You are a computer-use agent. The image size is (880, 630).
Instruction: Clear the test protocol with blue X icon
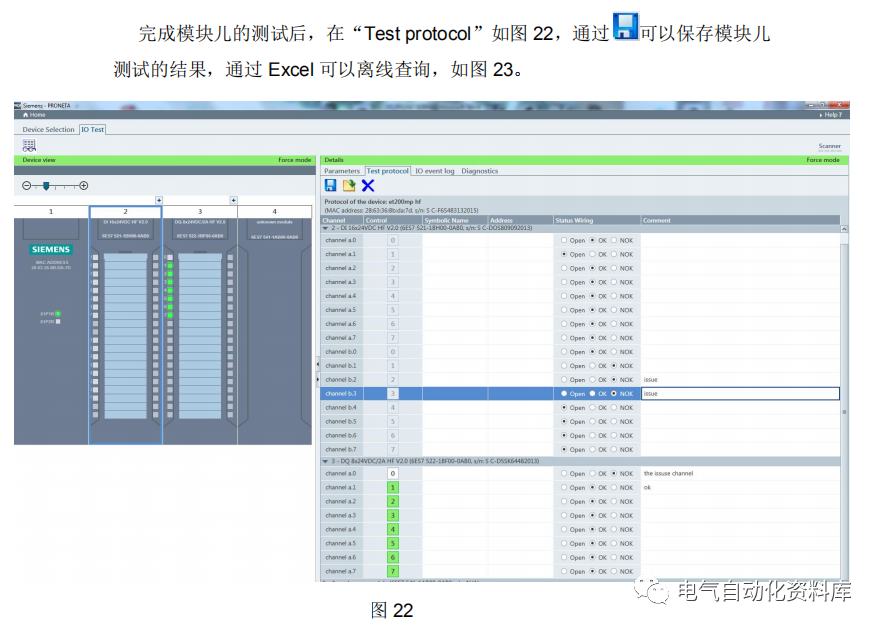pyautogui.click(x=368, y=184)
